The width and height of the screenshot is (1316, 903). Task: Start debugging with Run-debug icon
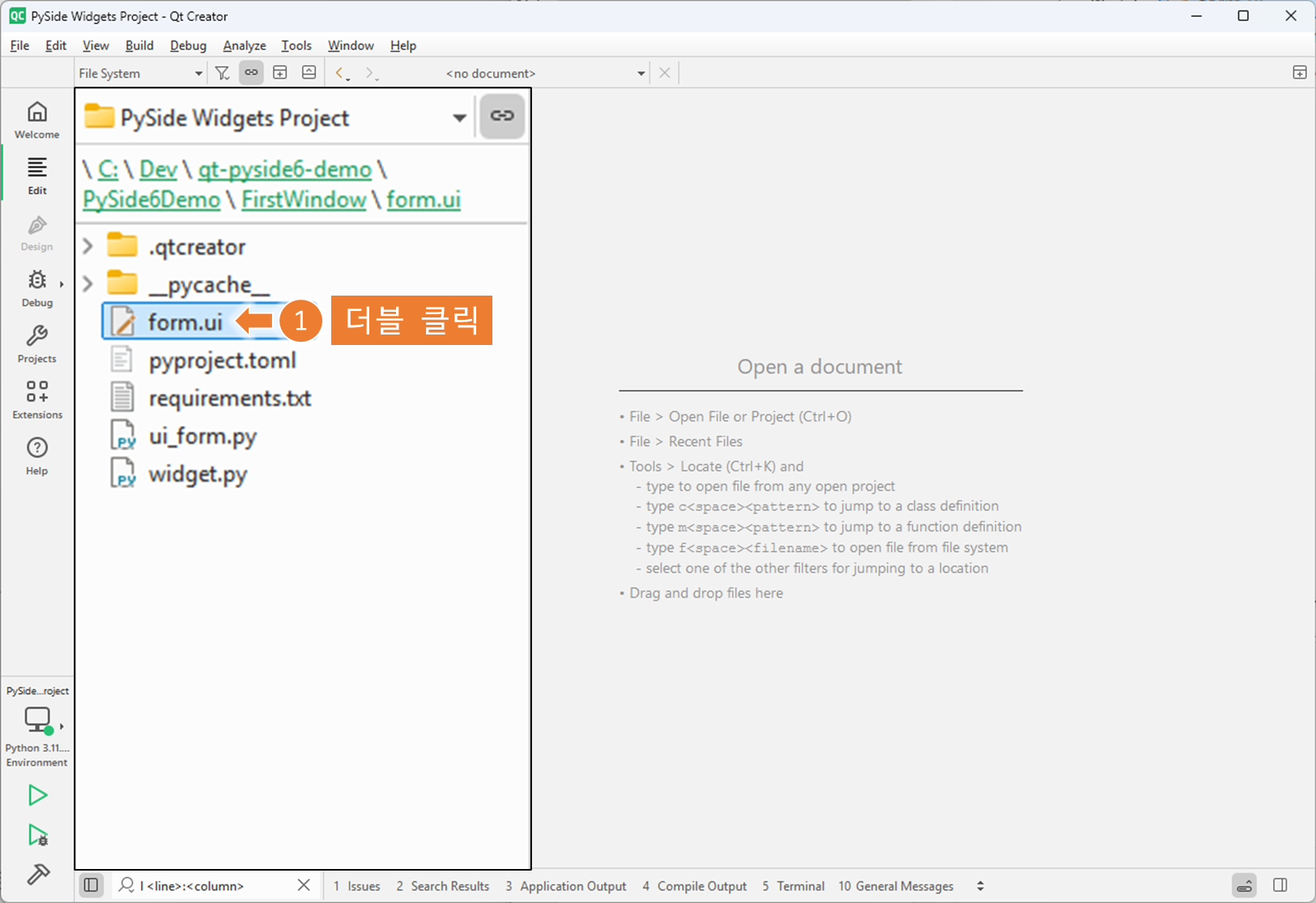[x=37, y=835]
